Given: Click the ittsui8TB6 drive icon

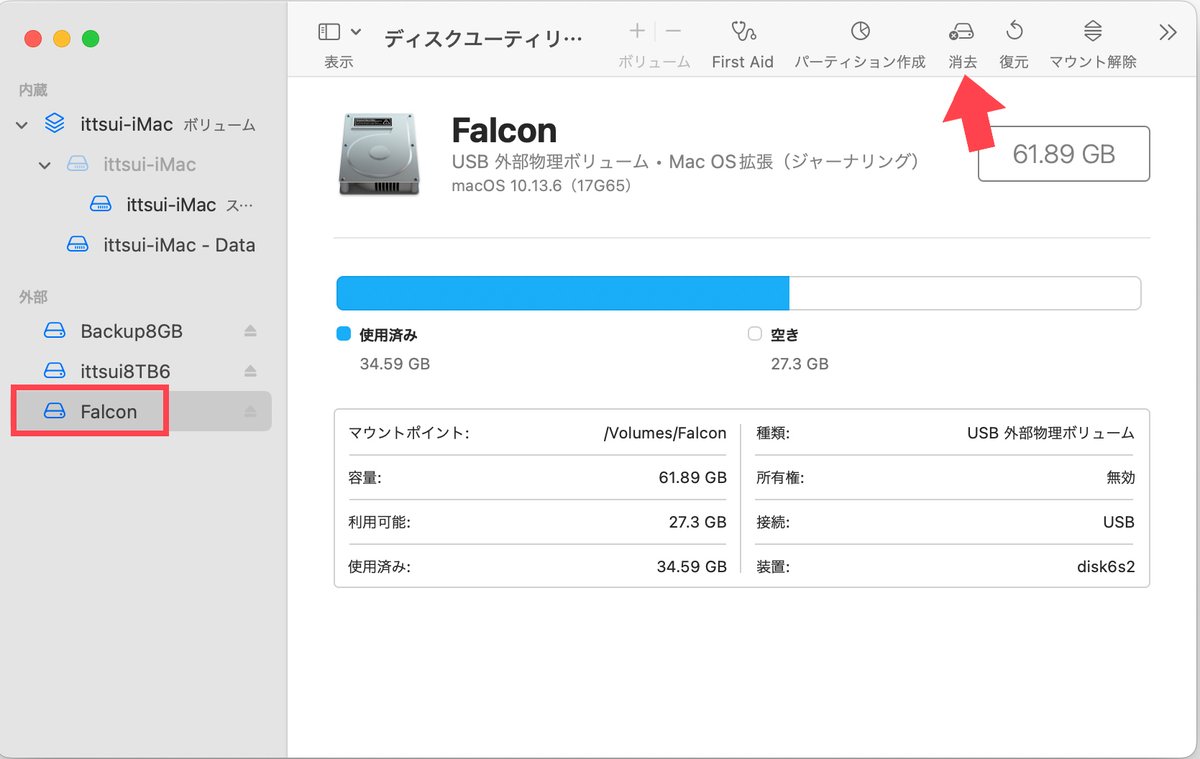Looking at the screenshot, I should coord(55,371).
